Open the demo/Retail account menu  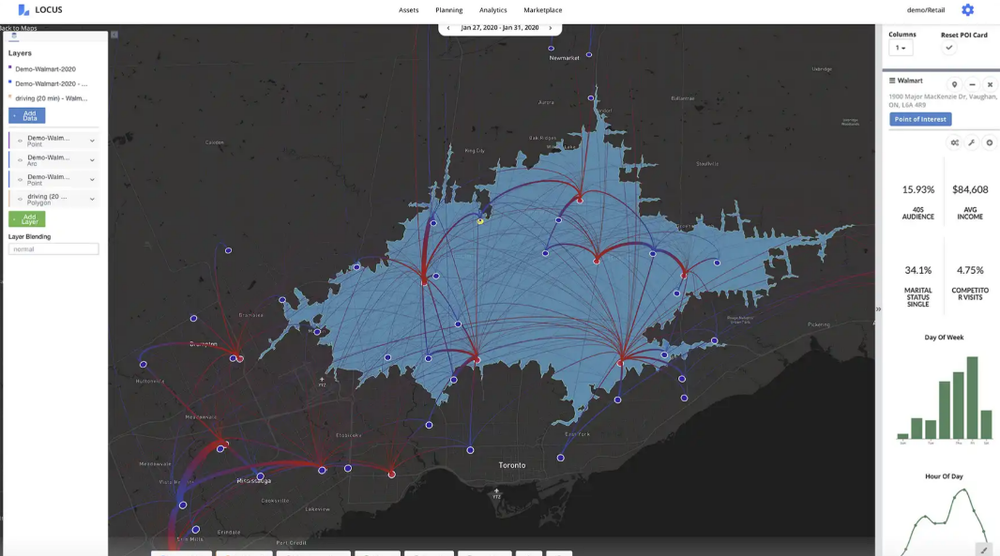(x=926, y=10)
